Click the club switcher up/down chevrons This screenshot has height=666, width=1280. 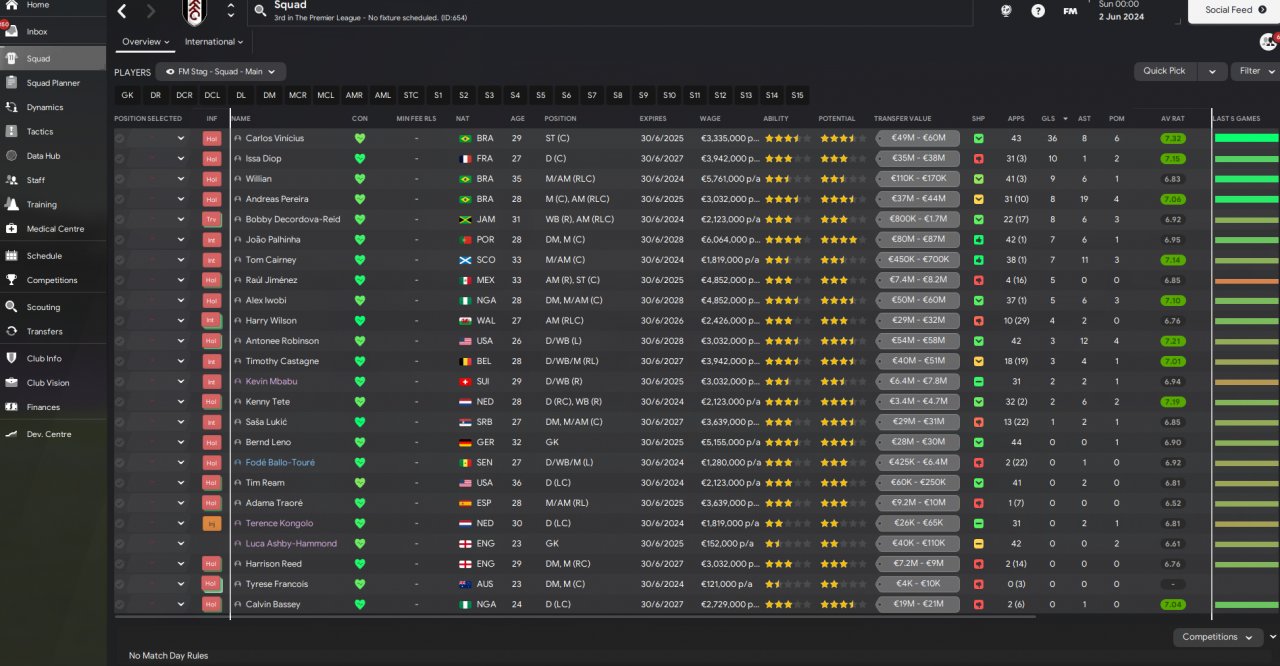tap(231, 11)
